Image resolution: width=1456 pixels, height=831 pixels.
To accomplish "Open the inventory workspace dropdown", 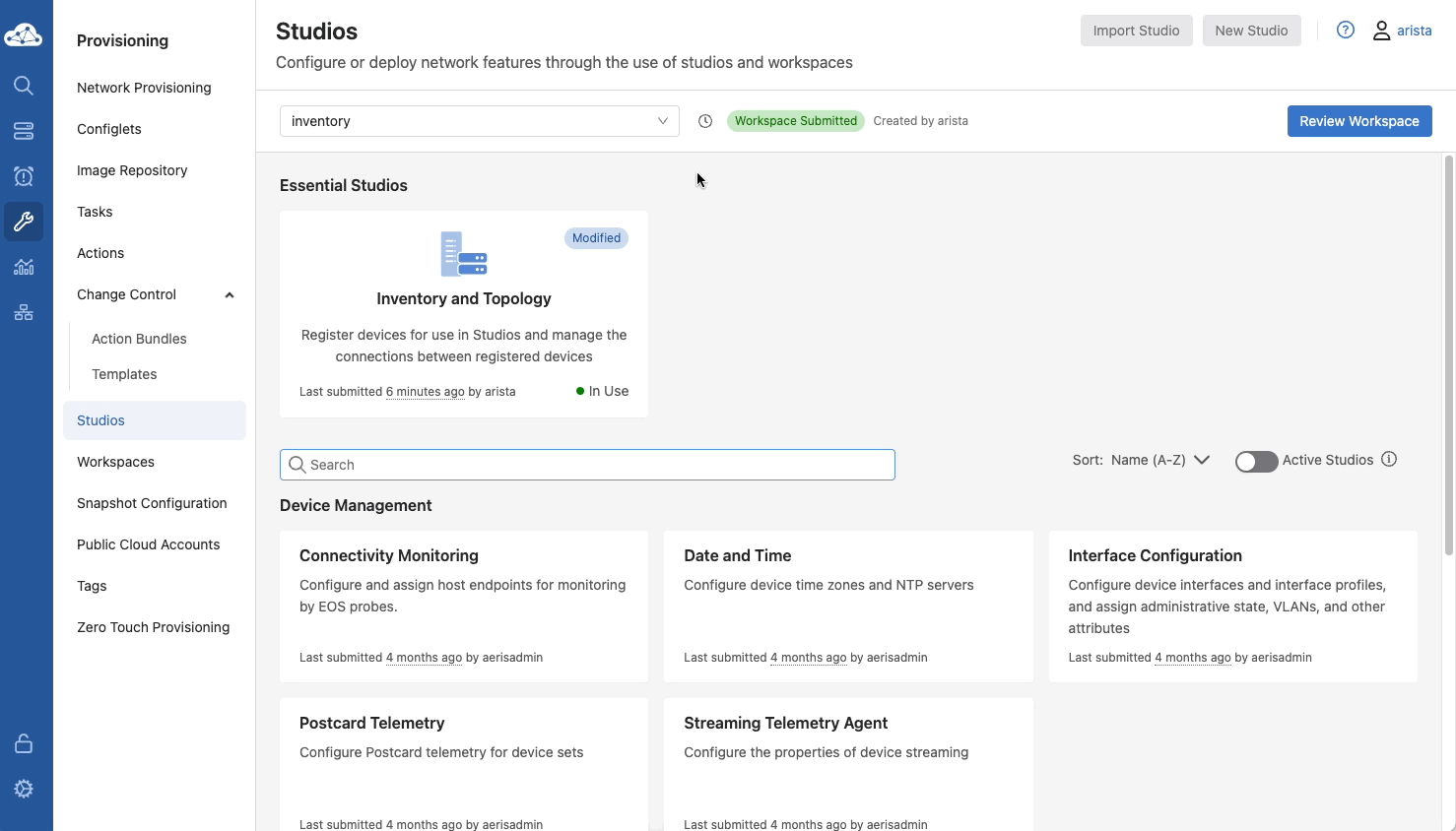I will [x=479, y=121].
